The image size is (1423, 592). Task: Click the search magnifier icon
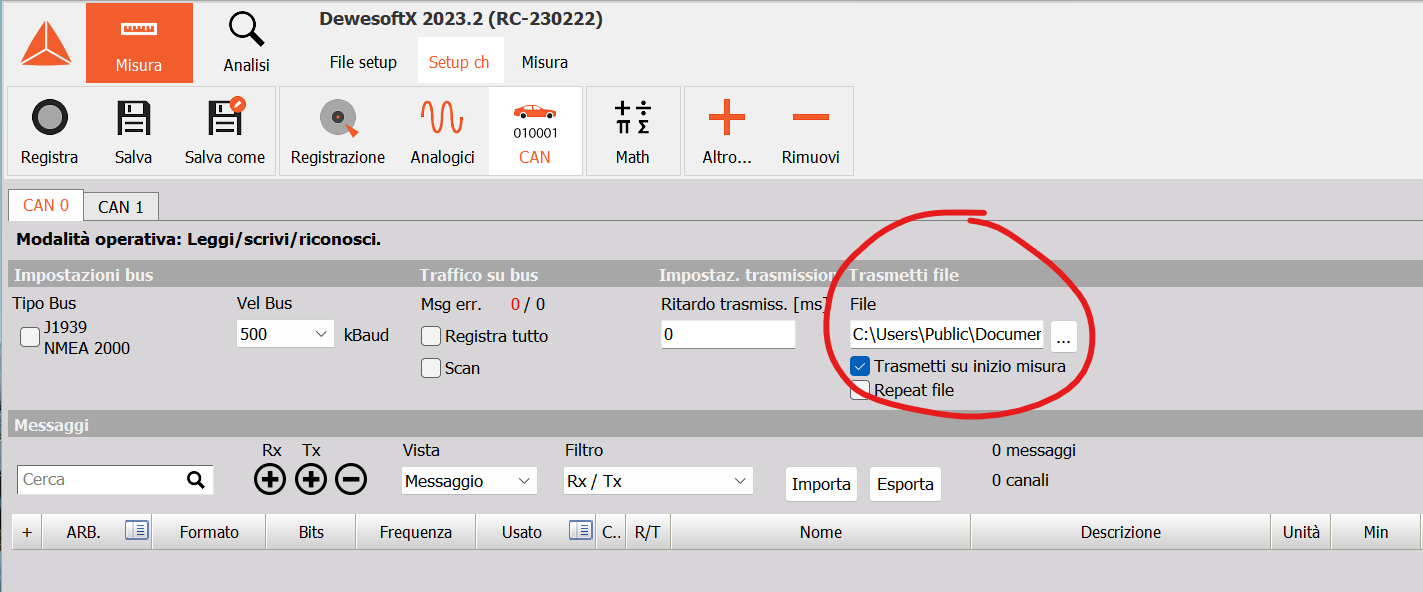point(195,480)
